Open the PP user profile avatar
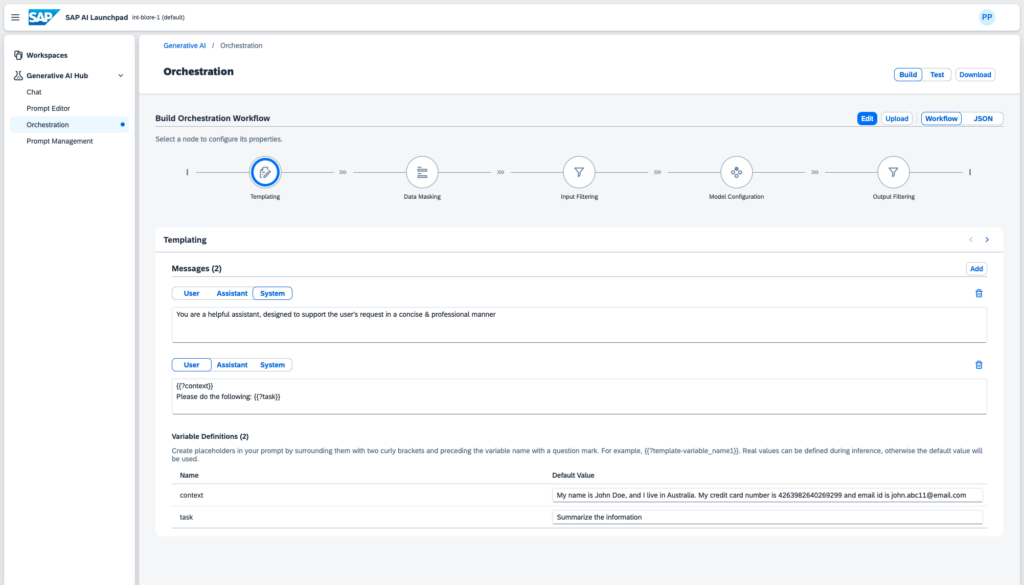1024x585 pixels. (987, 18)
